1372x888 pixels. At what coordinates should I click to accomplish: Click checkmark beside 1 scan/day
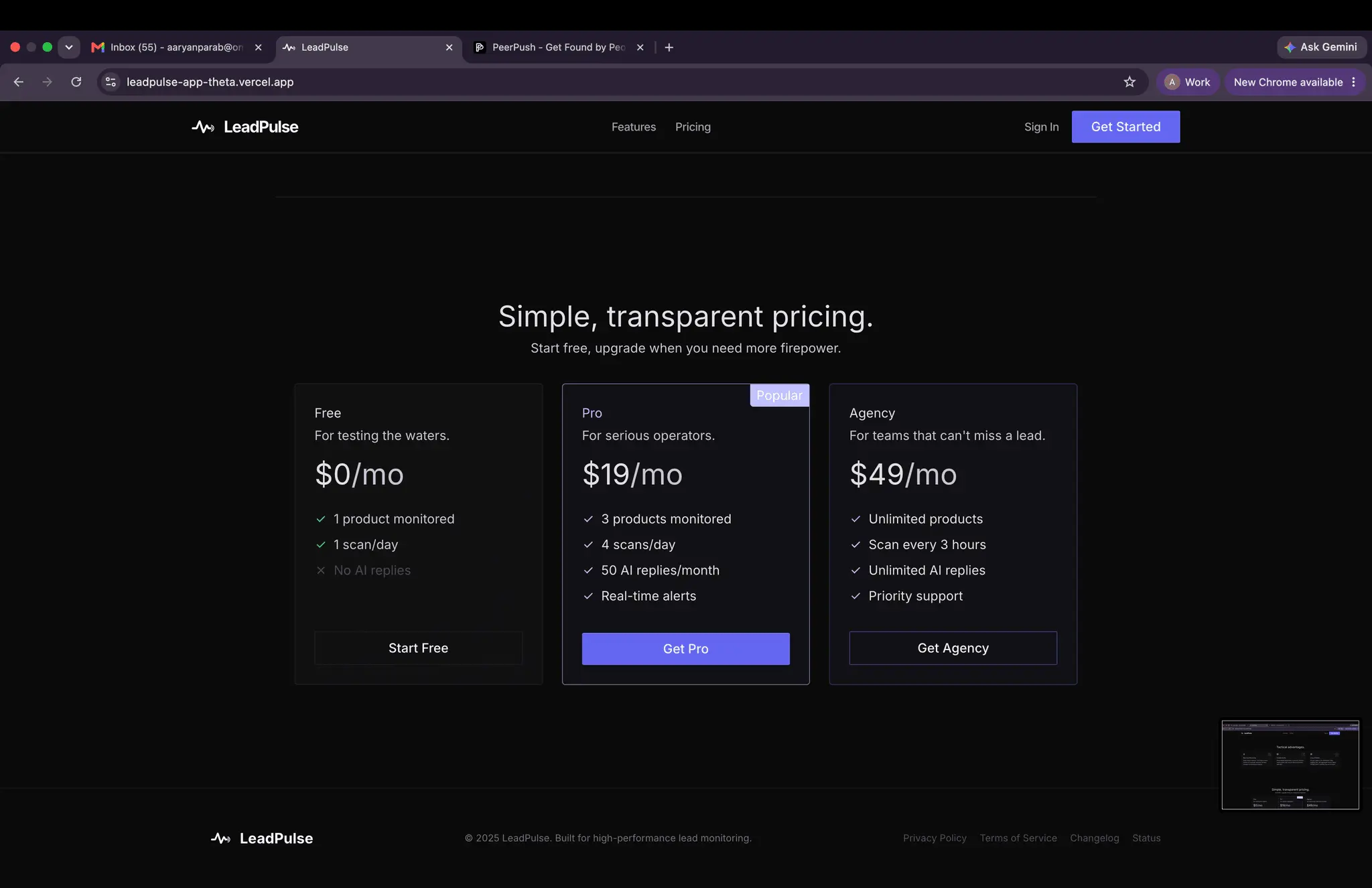click(321, 544)
